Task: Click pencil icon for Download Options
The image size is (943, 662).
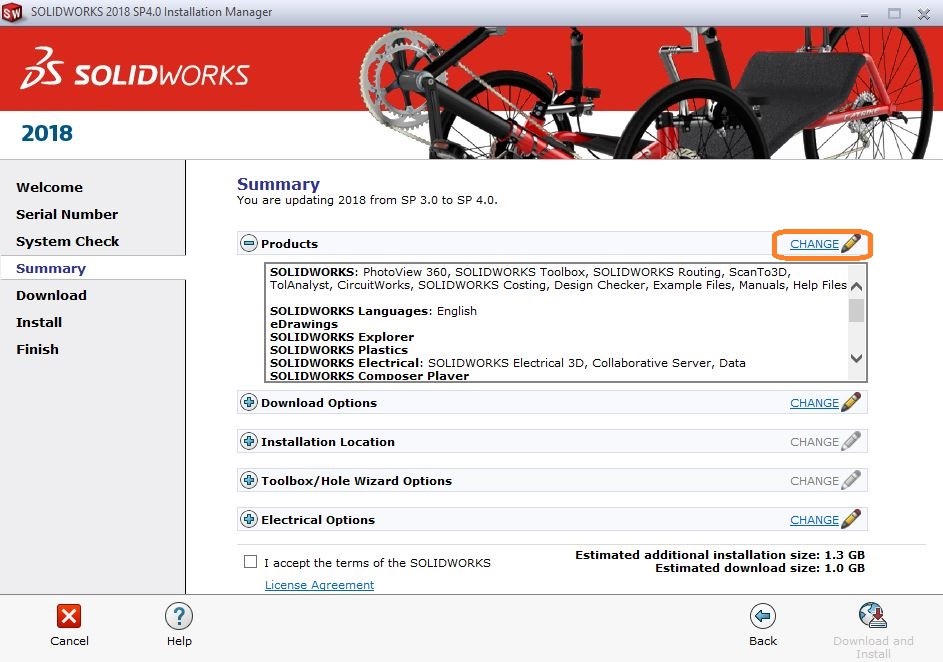Action: click(x=851, y=402)
